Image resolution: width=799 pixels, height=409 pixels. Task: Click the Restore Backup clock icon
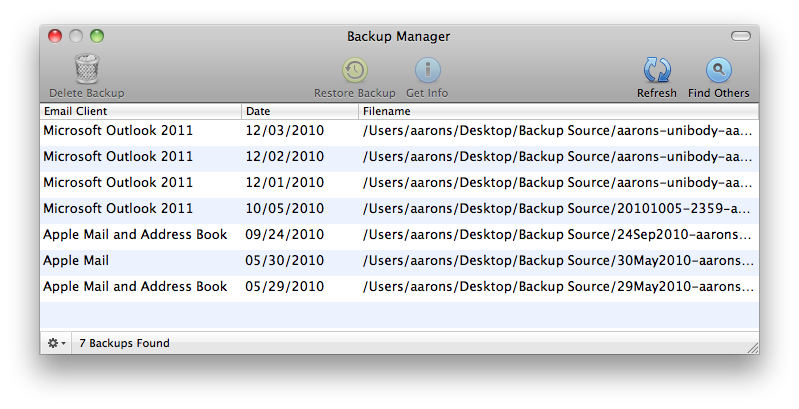(x=355, y=70)
